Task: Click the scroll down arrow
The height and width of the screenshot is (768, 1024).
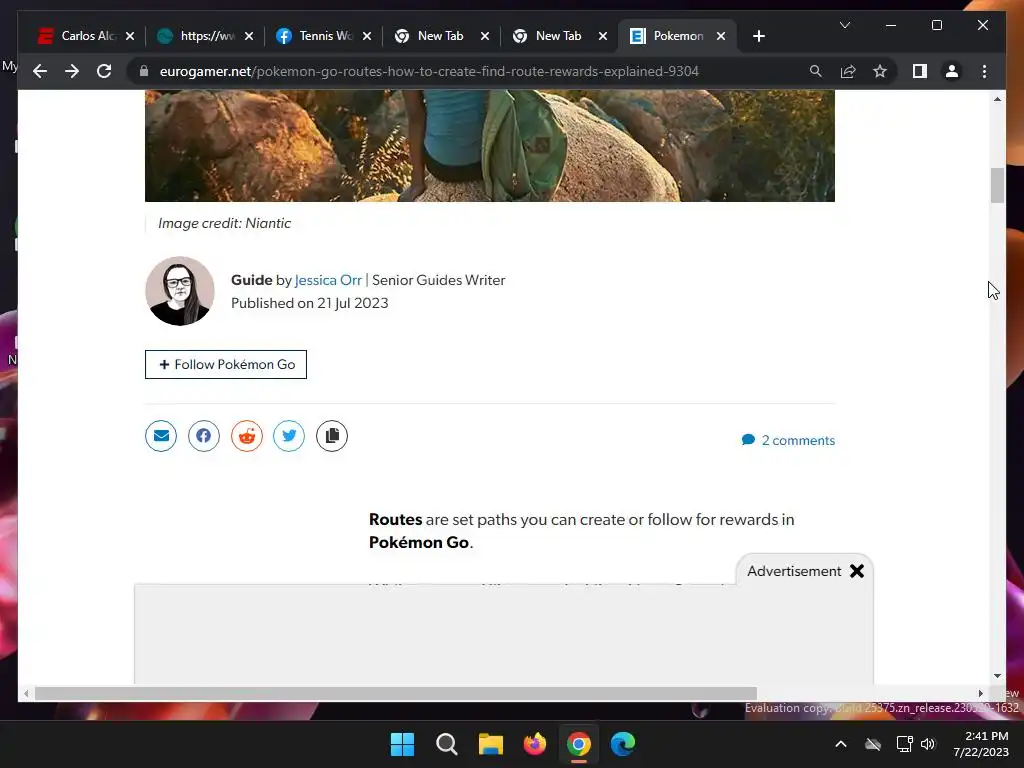Action: pos(997,676)
